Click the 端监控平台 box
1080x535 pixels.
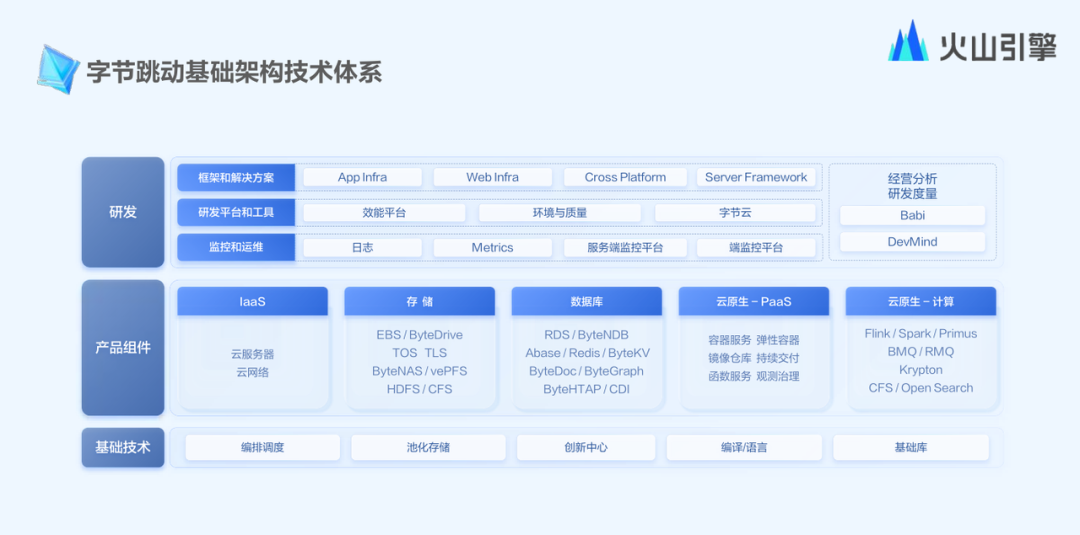pyautogui.click(x=756, y=248)
